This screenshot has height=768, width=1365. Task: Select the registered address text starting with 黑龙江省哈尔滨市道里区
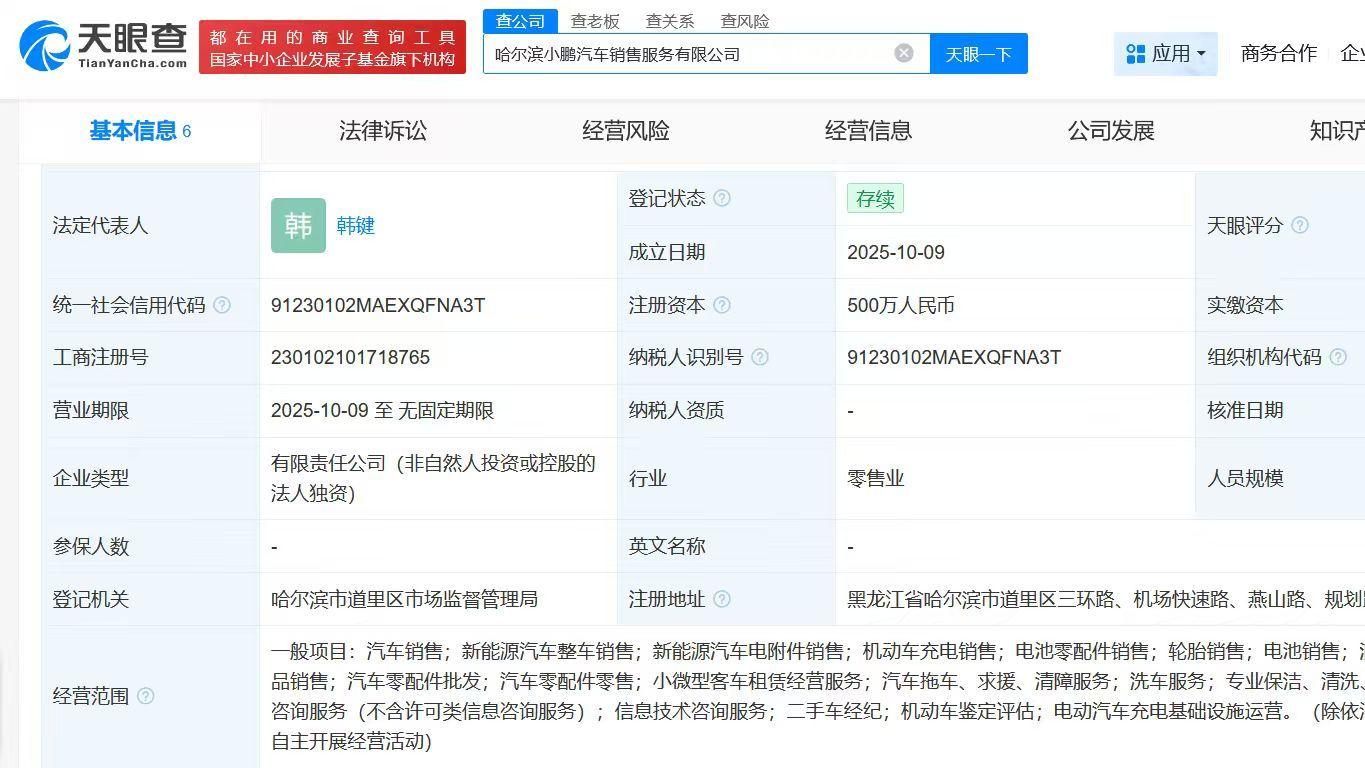click(x=1106, y=599)
